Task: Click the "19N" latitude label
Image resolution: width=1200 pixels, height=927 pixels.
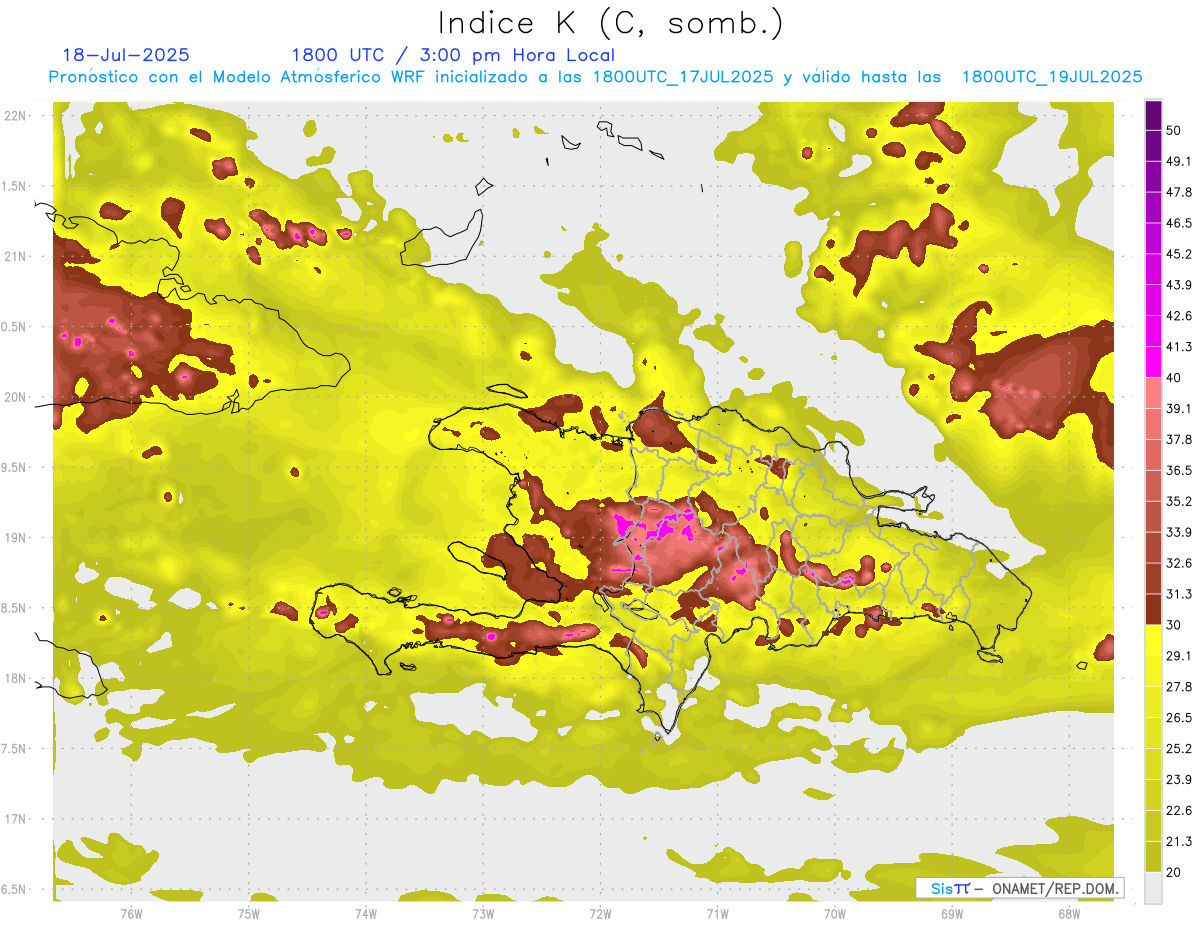Action: [16, 537]
